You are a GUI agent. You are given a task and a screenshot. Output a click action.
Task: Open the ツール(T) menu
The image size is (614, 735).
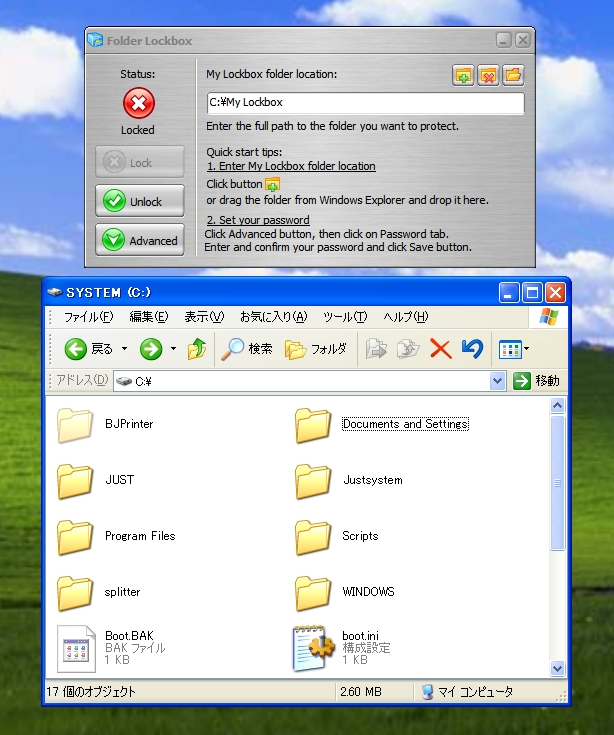click(x=345, y=317)
